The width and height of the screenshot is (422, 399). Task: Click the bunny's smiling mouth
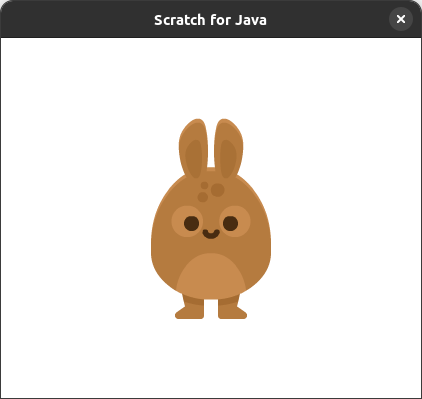[x=211, y=234]
